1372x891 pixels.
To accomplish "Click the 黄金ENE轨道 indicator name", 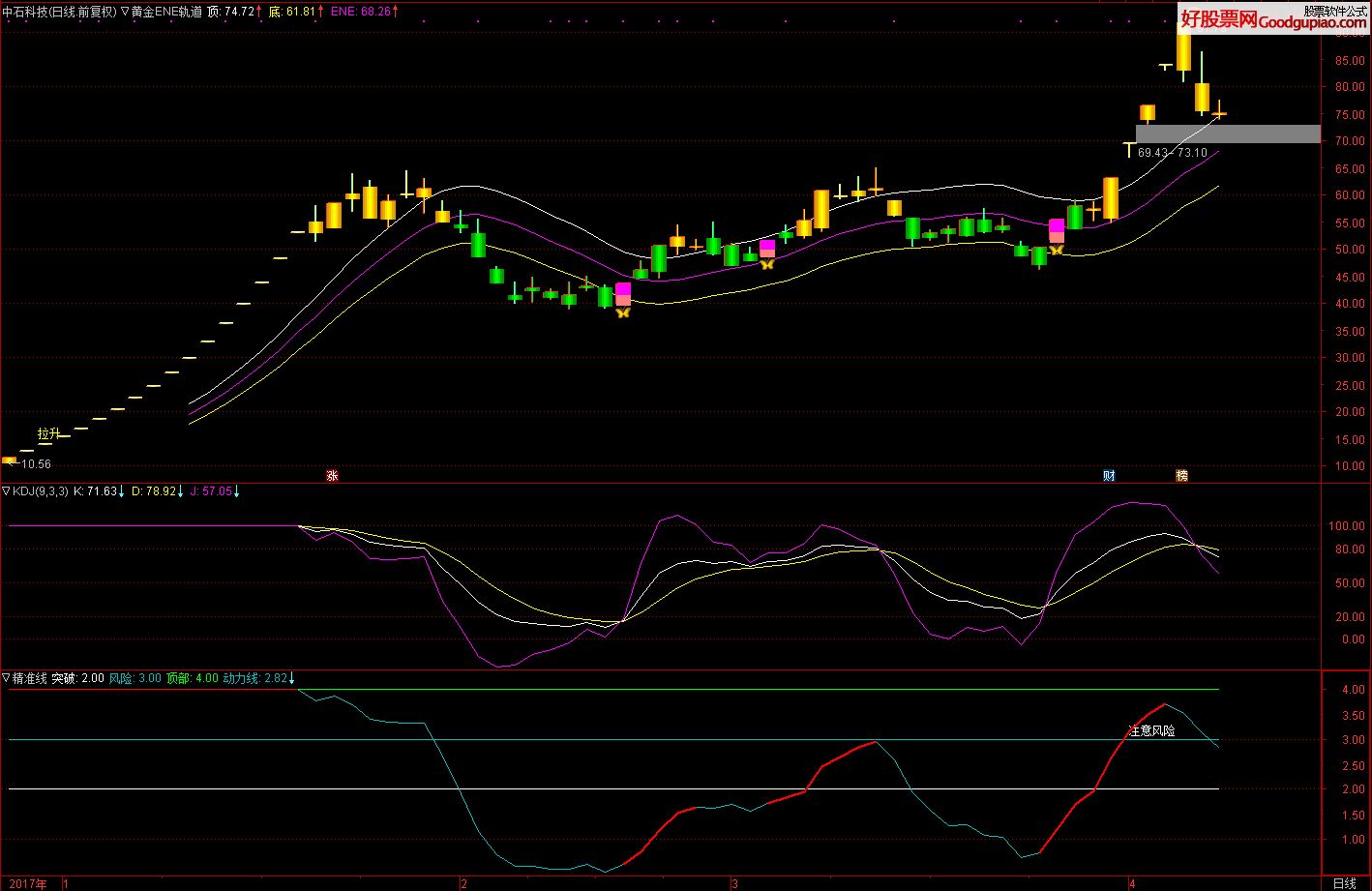I will pos(167,12).
